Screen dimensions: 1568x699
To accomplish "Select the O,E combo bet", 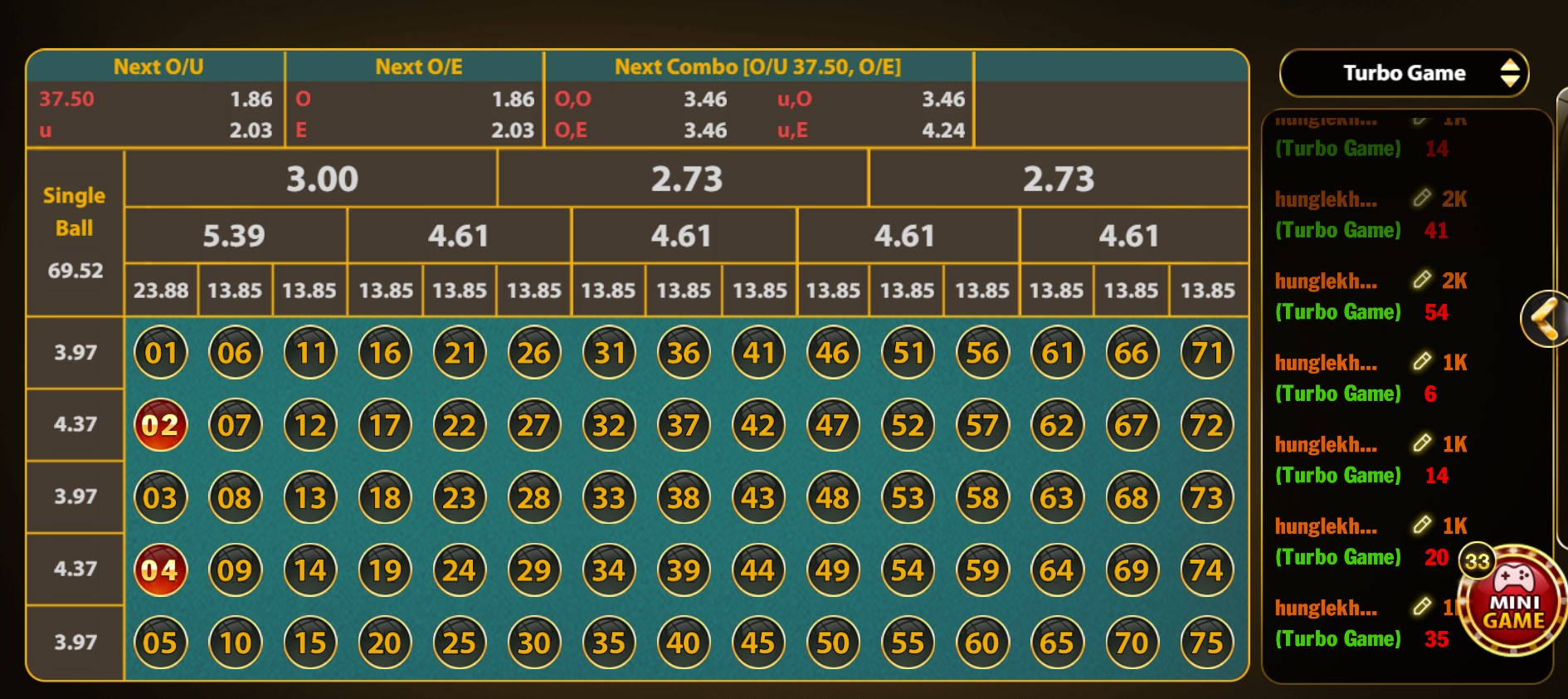I will point(640,130).
